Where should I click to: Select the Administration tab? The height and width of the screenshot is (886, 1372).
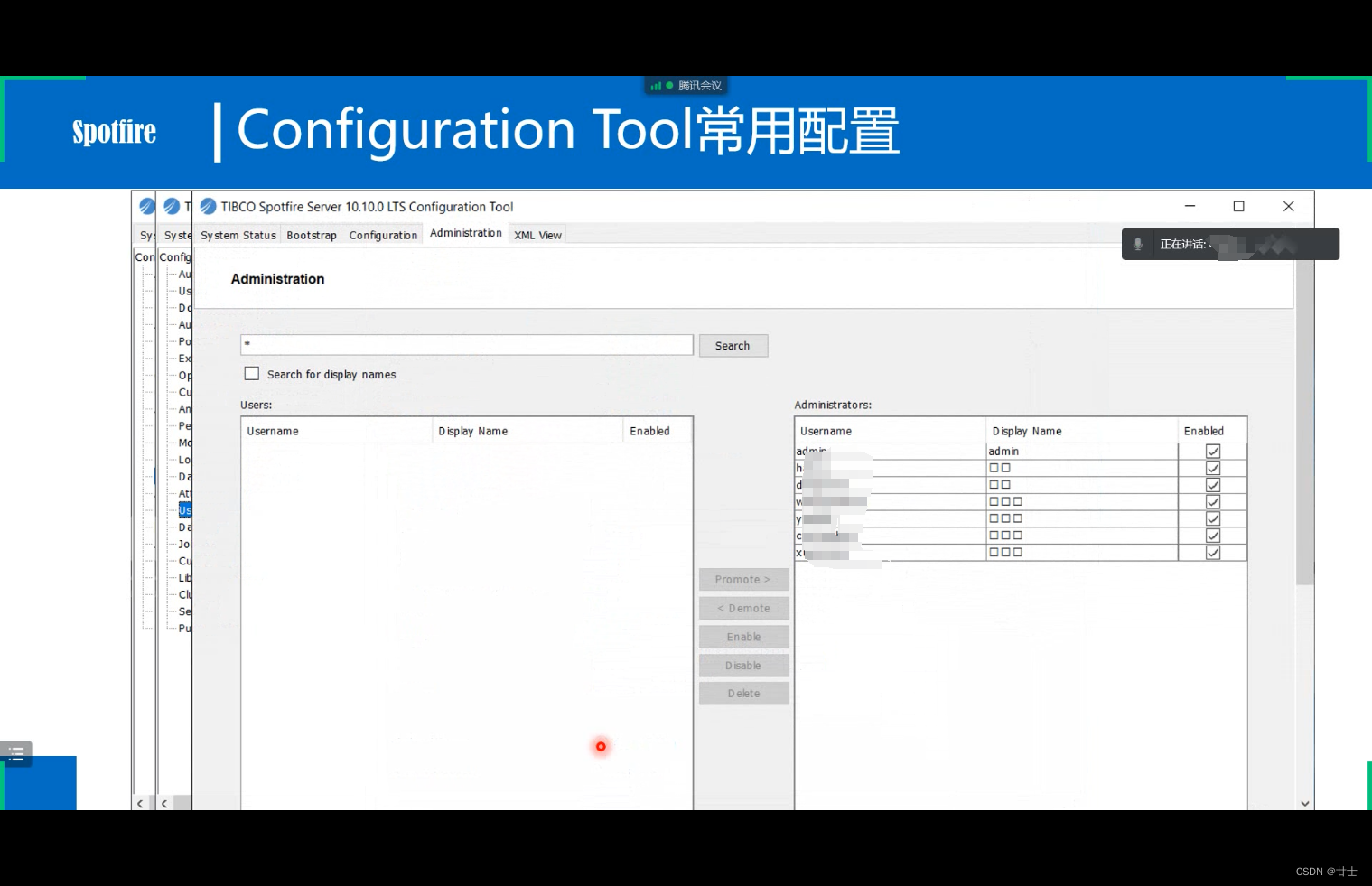pos(466,233)
